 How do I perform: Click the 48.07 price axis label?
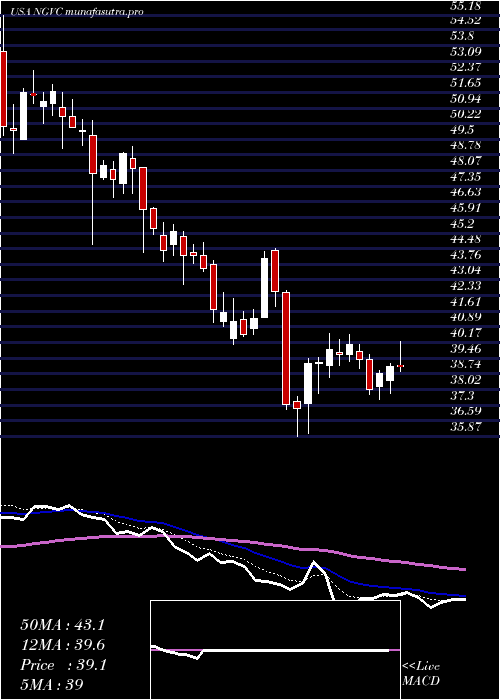[465, 161]
